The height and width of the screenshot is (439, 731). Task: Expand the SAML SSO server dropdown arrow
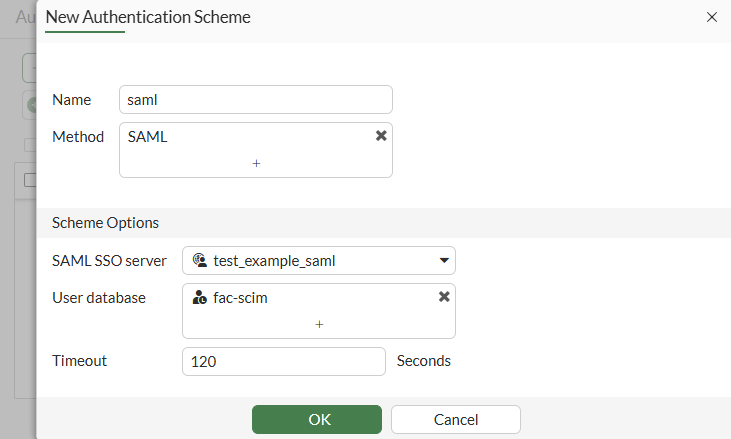point(444,261)
